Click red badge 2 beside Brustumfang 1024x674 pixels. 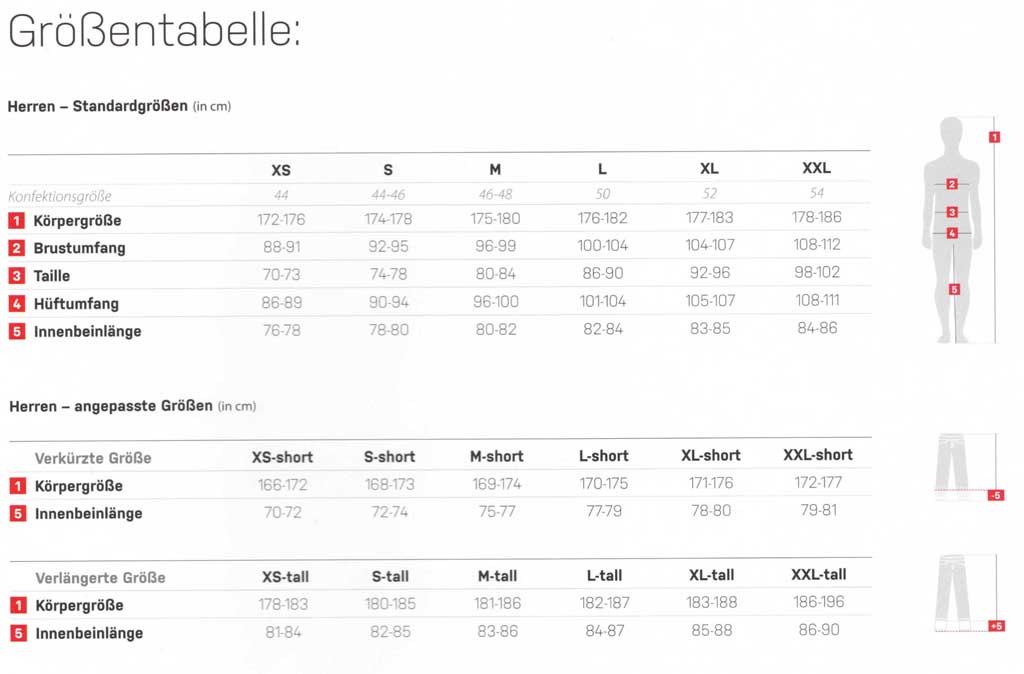17,248
